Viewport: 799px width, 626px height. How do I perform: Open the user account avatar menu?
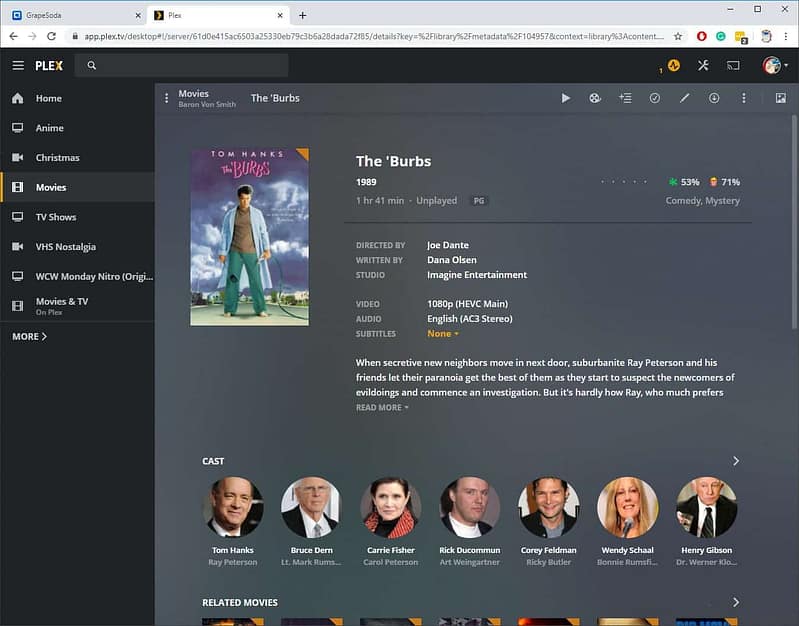pos(775,65)
